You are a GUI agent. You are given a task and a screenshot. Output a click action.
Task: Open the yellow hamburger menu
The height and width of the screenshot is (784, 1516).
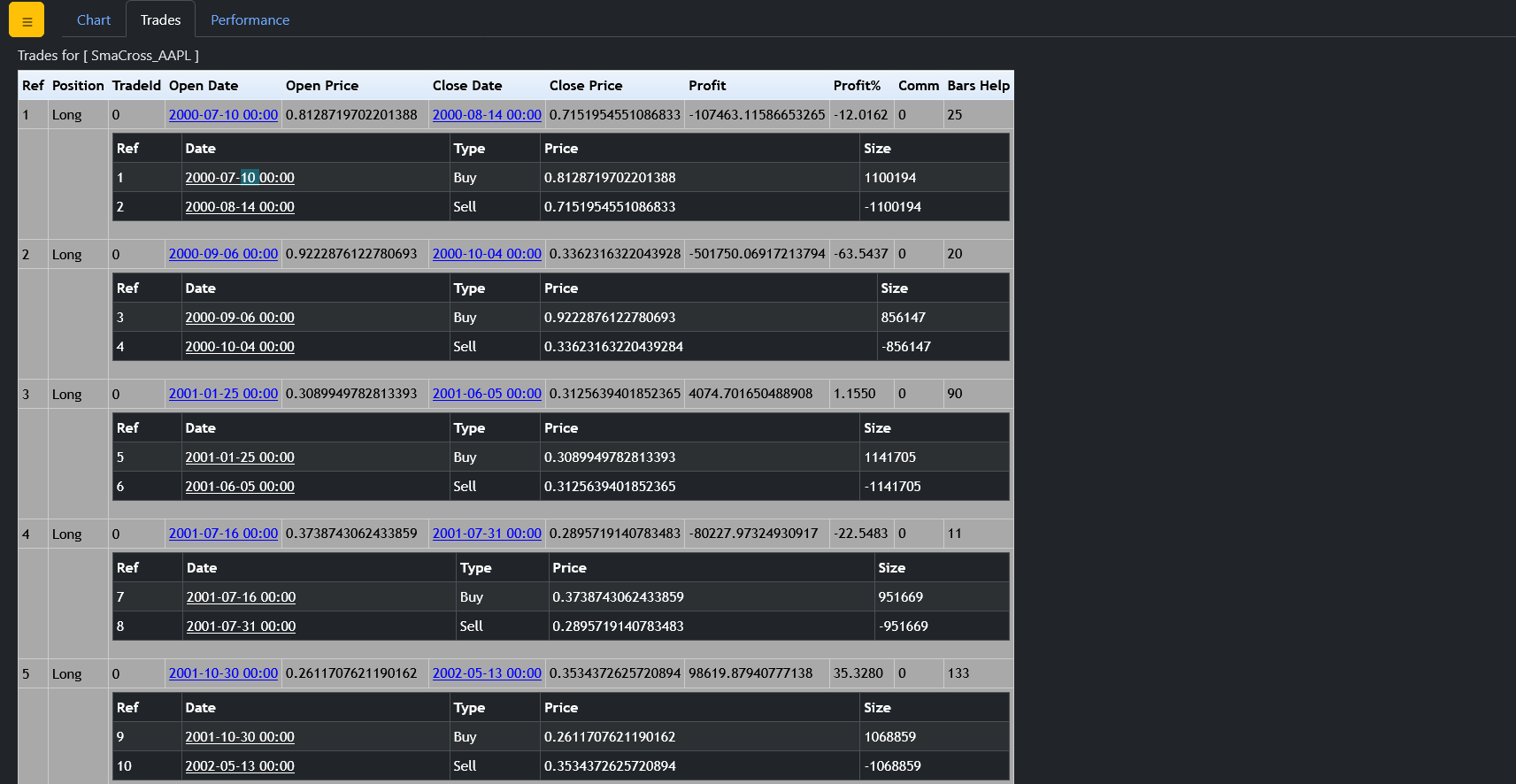(x=27, y=19)
